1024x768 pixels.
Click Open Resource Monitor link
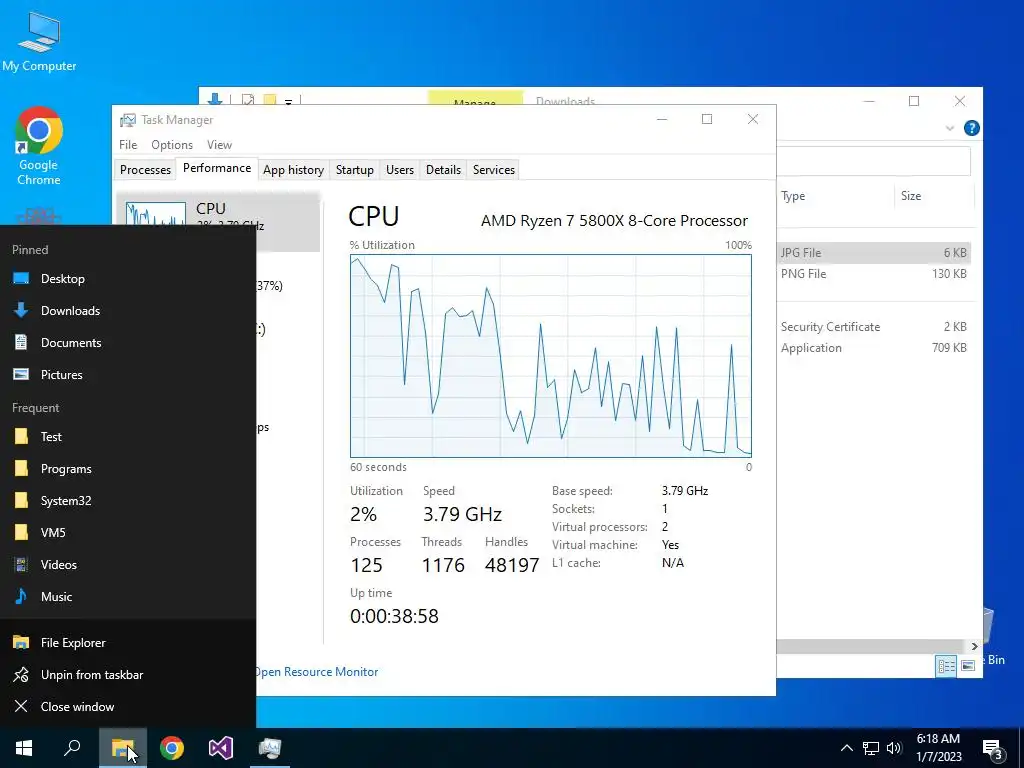pyautogui.click(x=316, y=672)
